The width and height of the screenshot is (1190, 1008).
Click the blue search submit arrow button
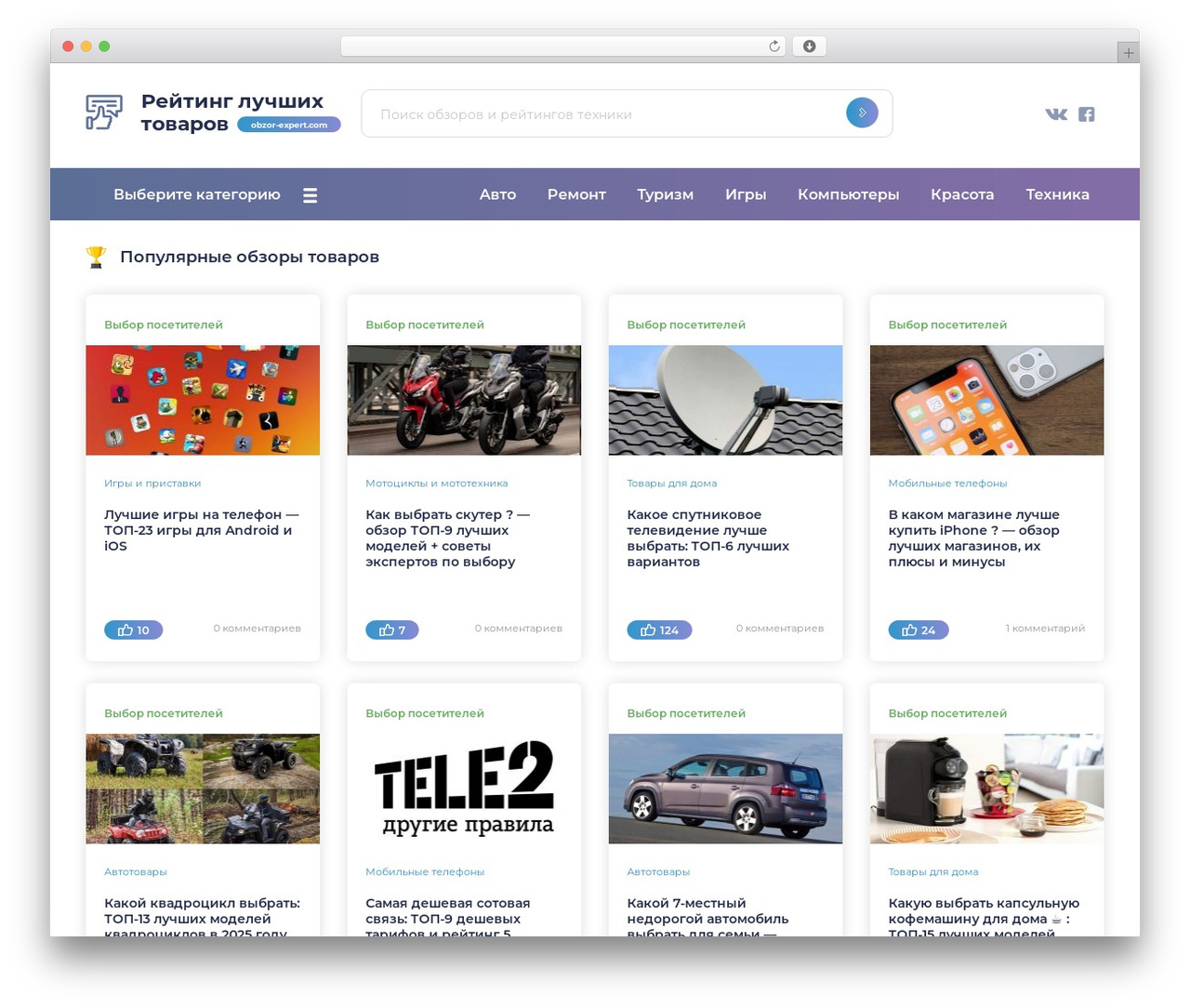pyautogui.click(x=862, y=113)
